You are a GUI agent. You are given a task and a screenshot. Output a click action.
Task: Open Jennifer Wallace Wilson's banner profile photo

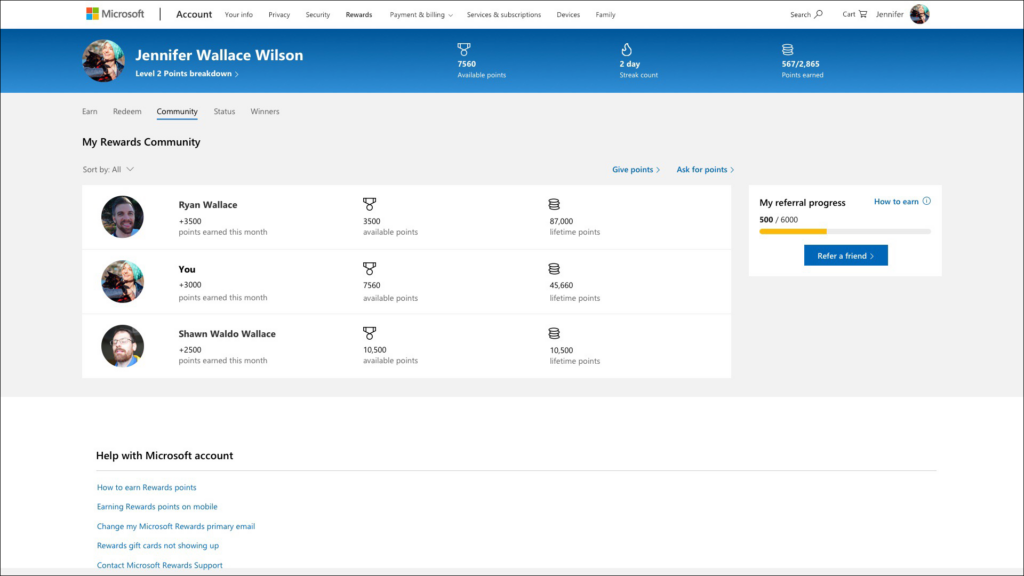[x=103, y=61]
